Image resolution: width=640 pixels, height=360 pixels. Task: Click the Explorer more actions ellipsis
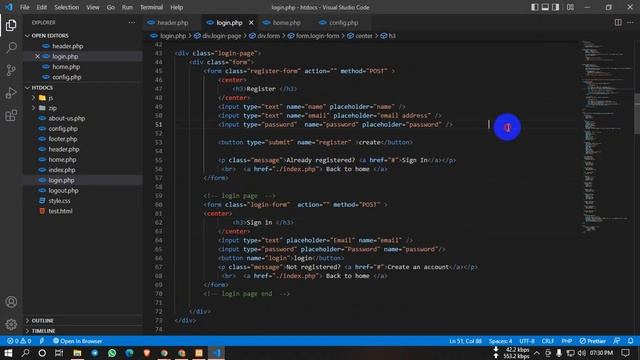[131, 22]
